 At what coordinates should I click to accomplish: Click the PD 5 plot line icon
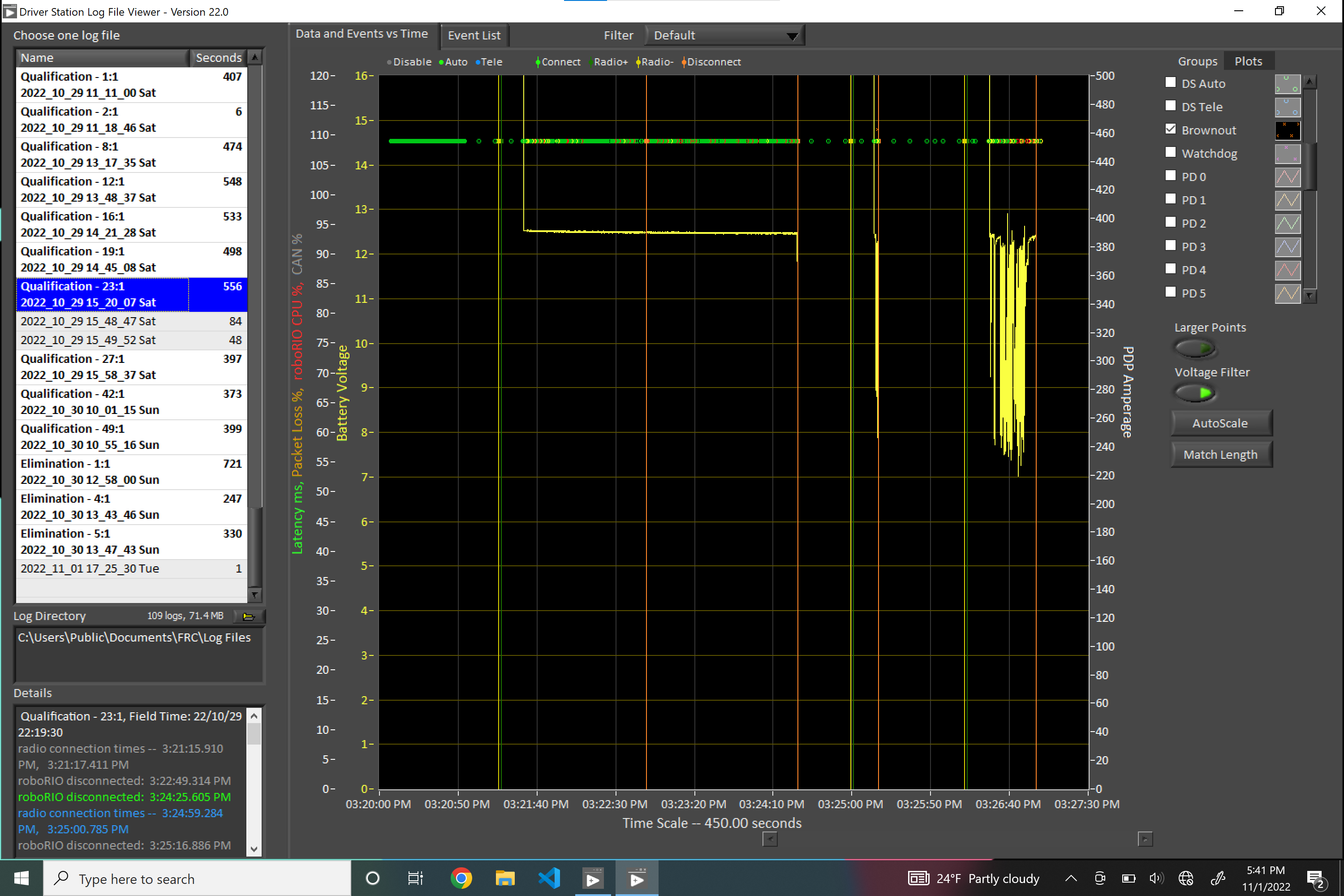(1288, 294)
